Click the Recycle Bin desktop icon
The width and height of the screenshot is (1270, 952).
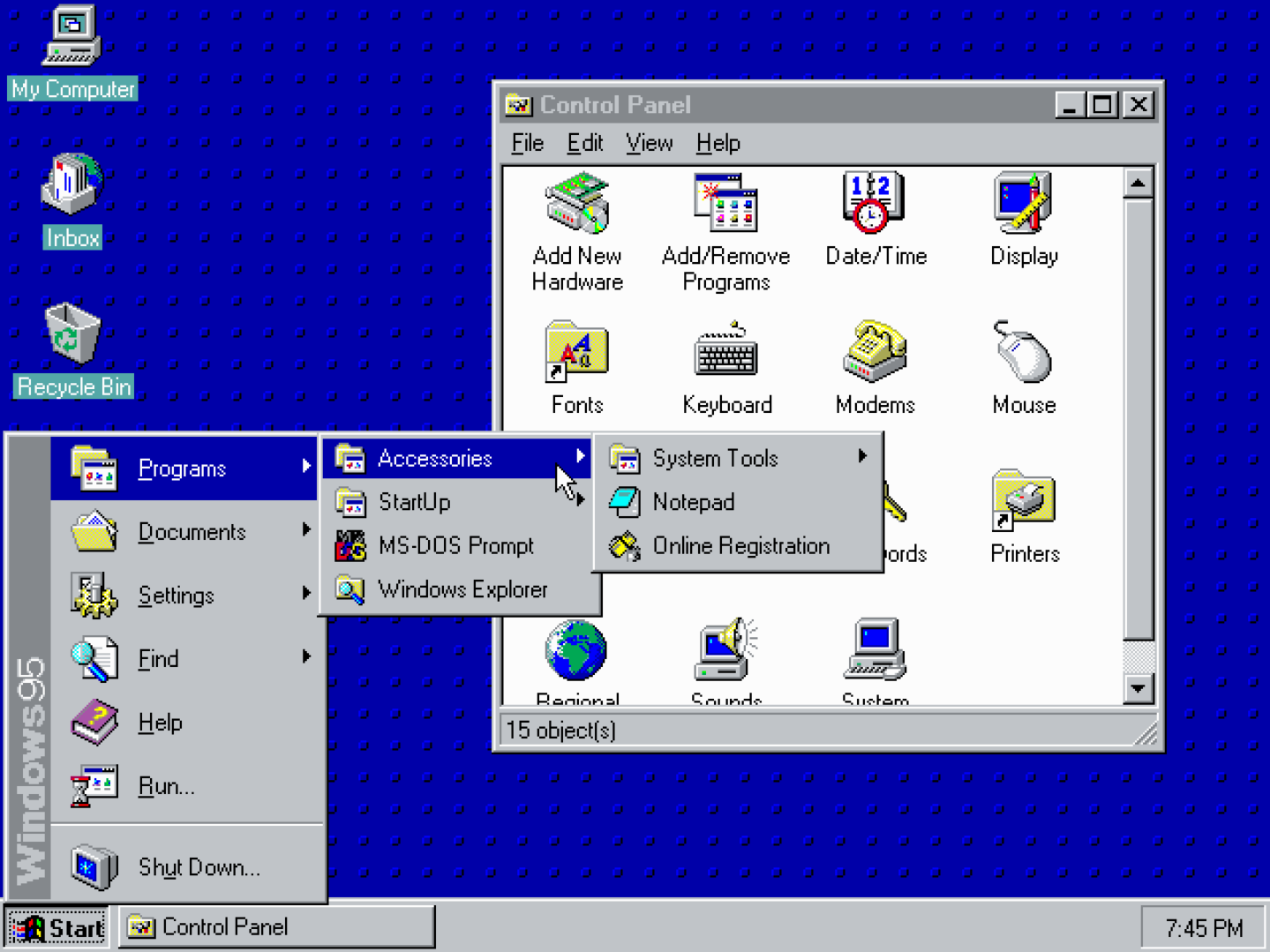pos(72,335)
